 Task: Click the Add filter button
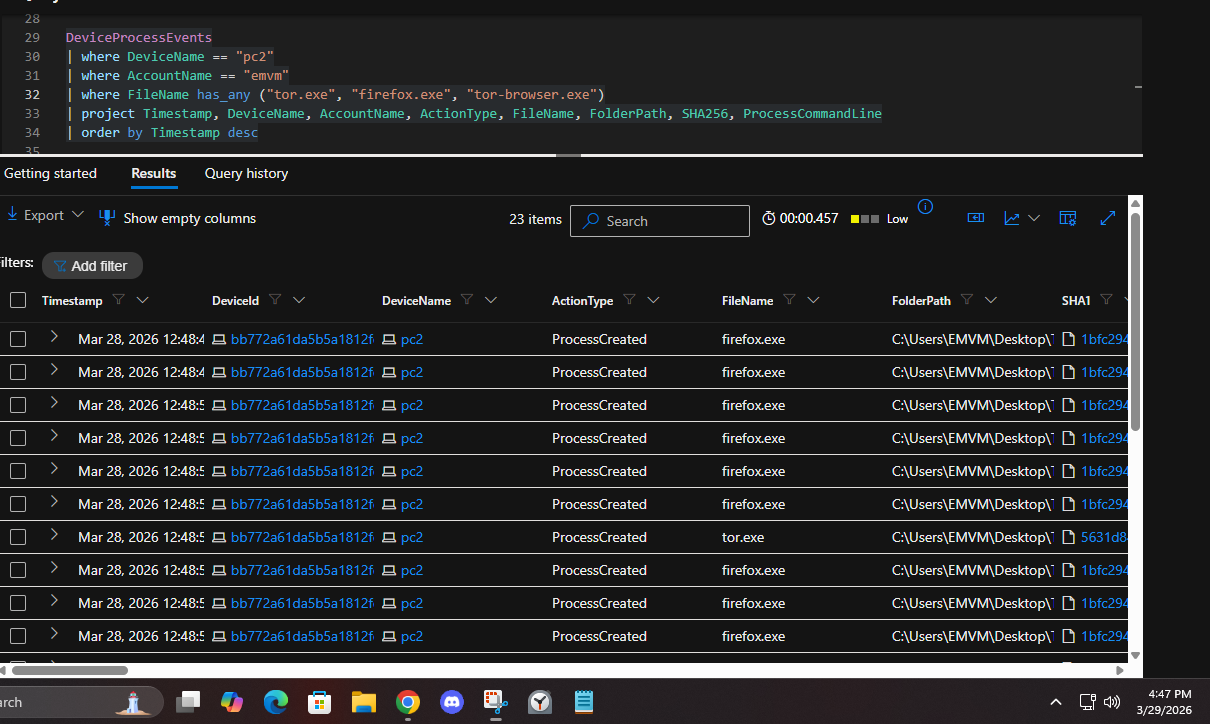[x=91, y=266]
